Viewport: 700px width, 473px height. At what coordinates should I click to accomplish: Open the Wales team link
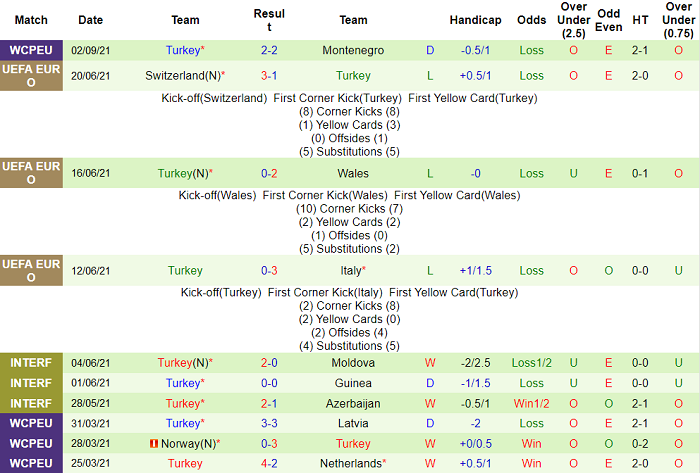[353, 173]
